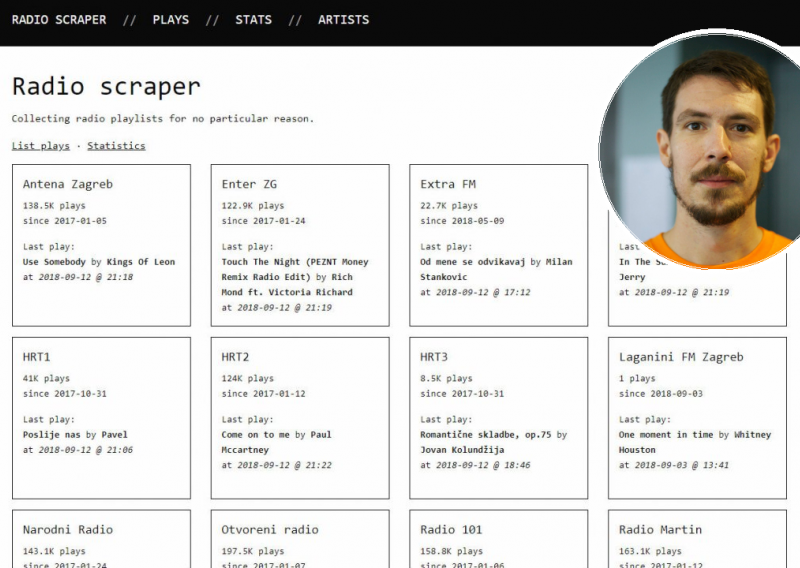The image size is (800, 568).
Task: Click the since 2018-05-09 date text
Action: coord(462,221)
